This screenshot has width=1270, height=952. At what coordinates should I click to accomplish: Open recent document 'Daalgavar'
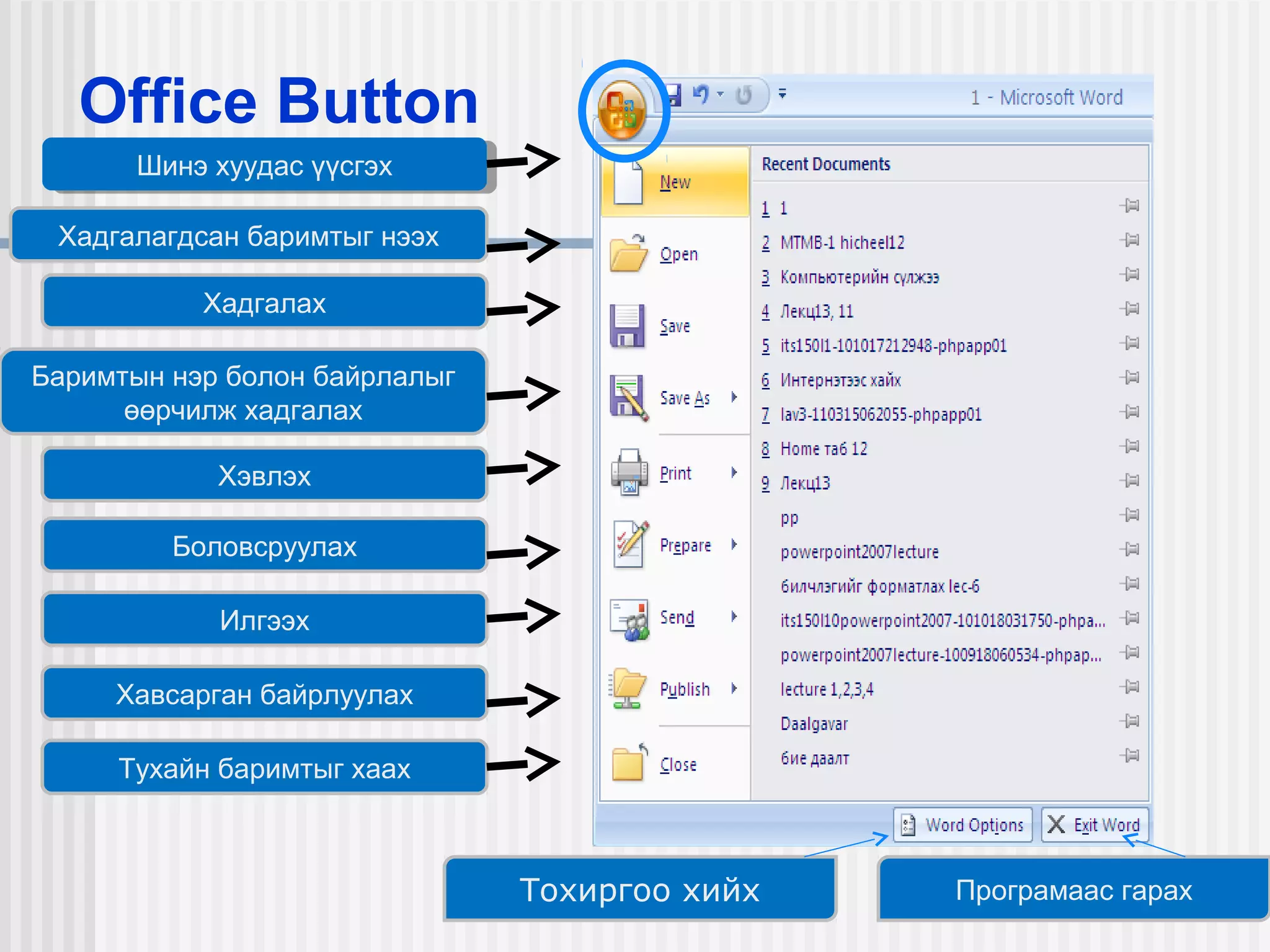pyautogui.click(x=814, y=724)
